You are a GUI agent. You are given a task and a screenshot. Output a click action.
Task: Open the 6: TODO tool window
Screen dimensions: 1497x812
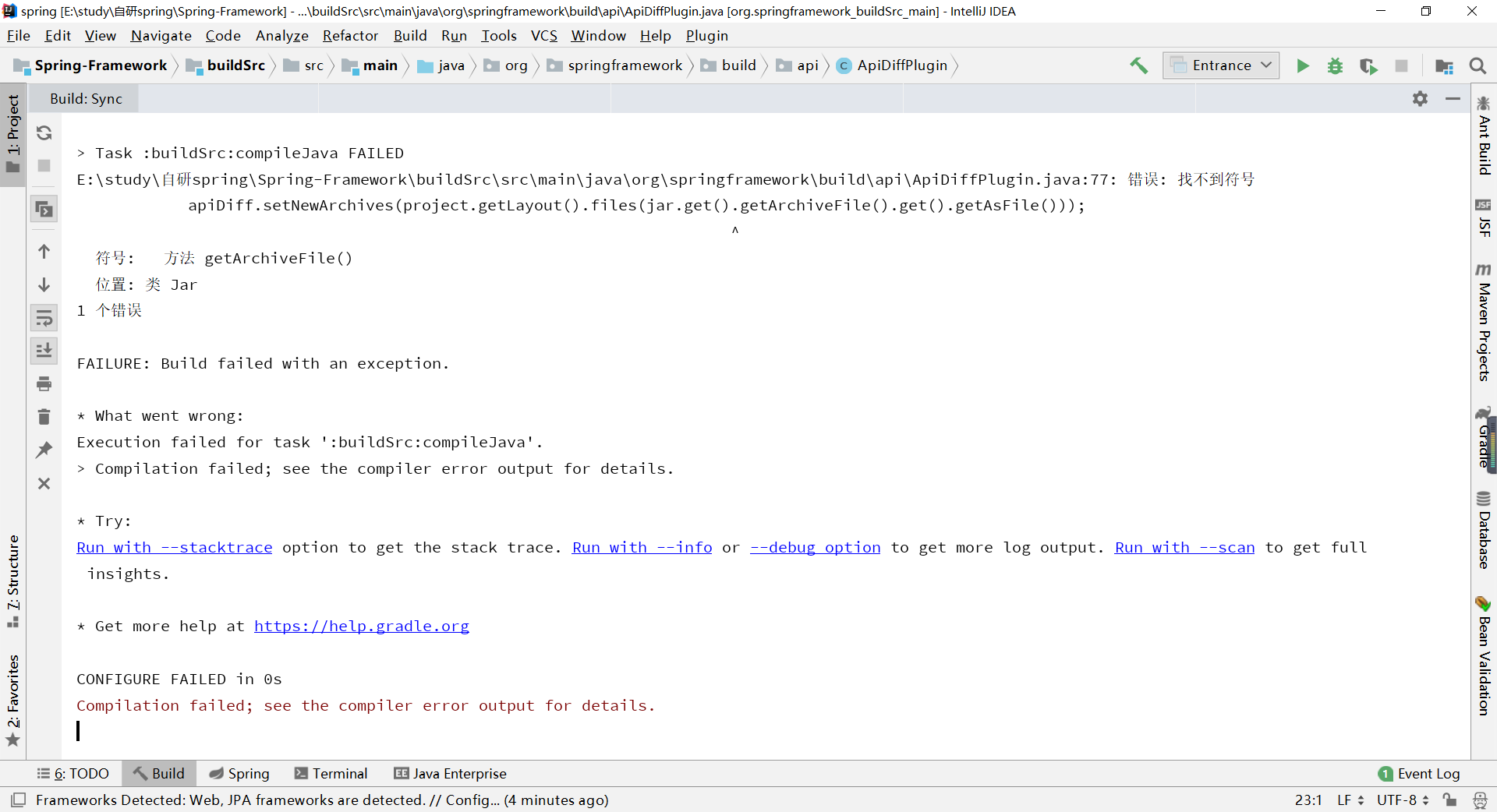coord(73,773)
